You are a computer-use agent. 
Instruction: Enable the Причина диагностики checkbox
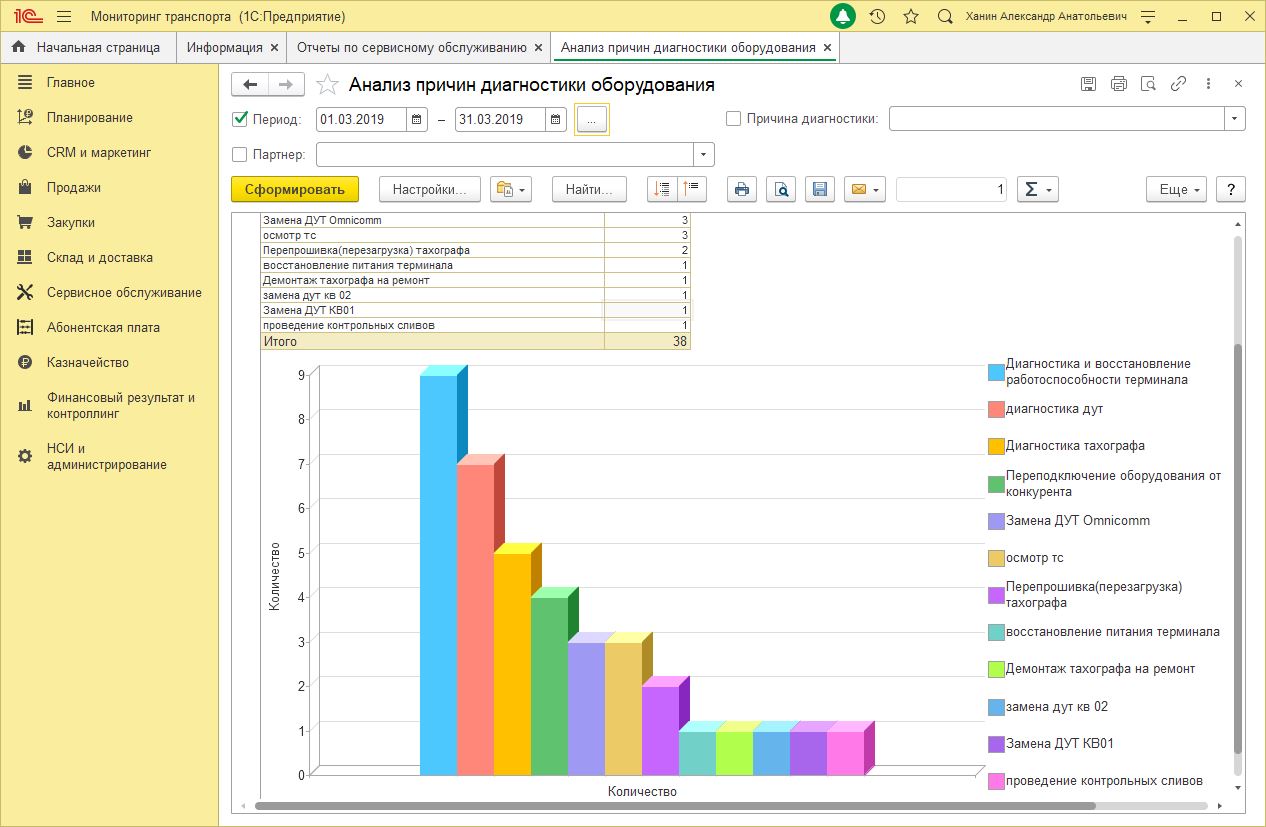pyautogui.click(x=734, y=119)
